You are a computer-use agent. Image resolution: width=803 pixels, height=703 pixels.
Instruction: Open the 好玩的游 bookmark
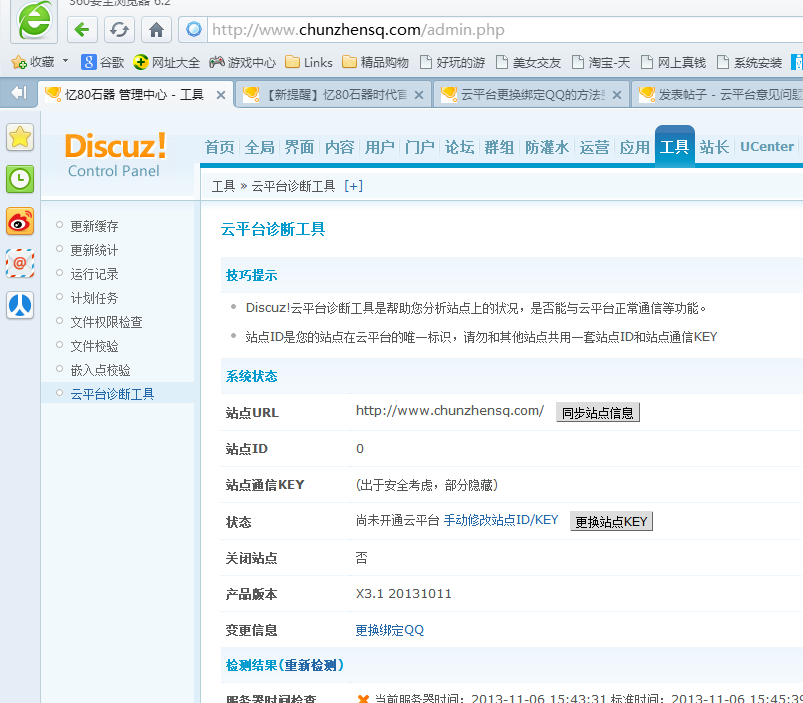pos(452,62)
